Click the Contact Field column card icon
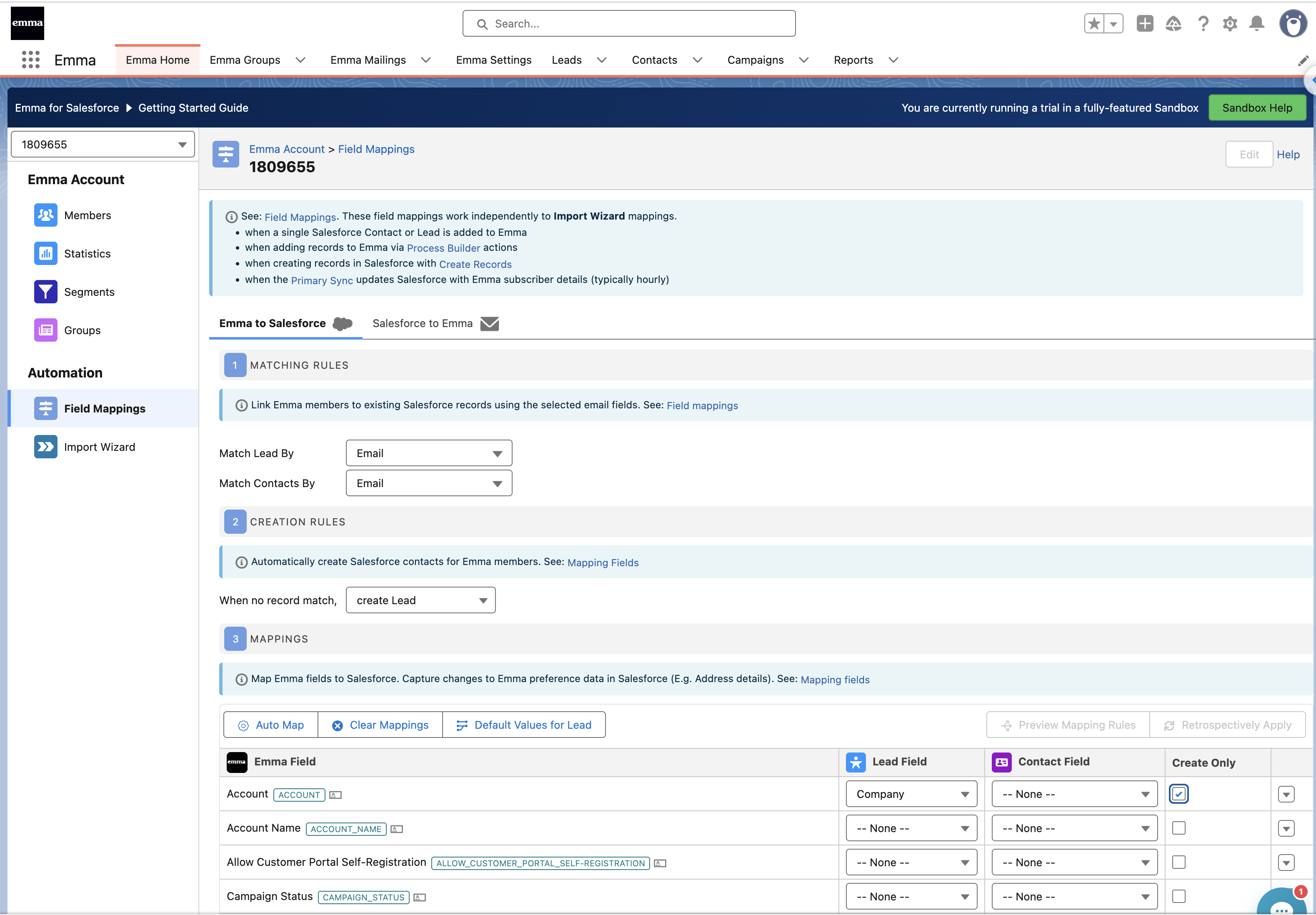1316x915 pixels. point(1001,762)
